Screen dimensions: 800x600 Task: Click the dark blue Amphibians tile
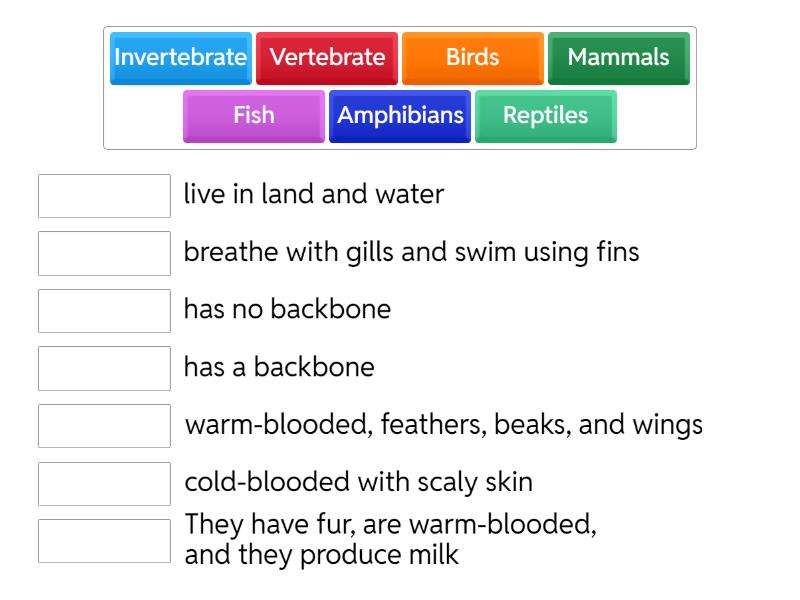[400, 116]
